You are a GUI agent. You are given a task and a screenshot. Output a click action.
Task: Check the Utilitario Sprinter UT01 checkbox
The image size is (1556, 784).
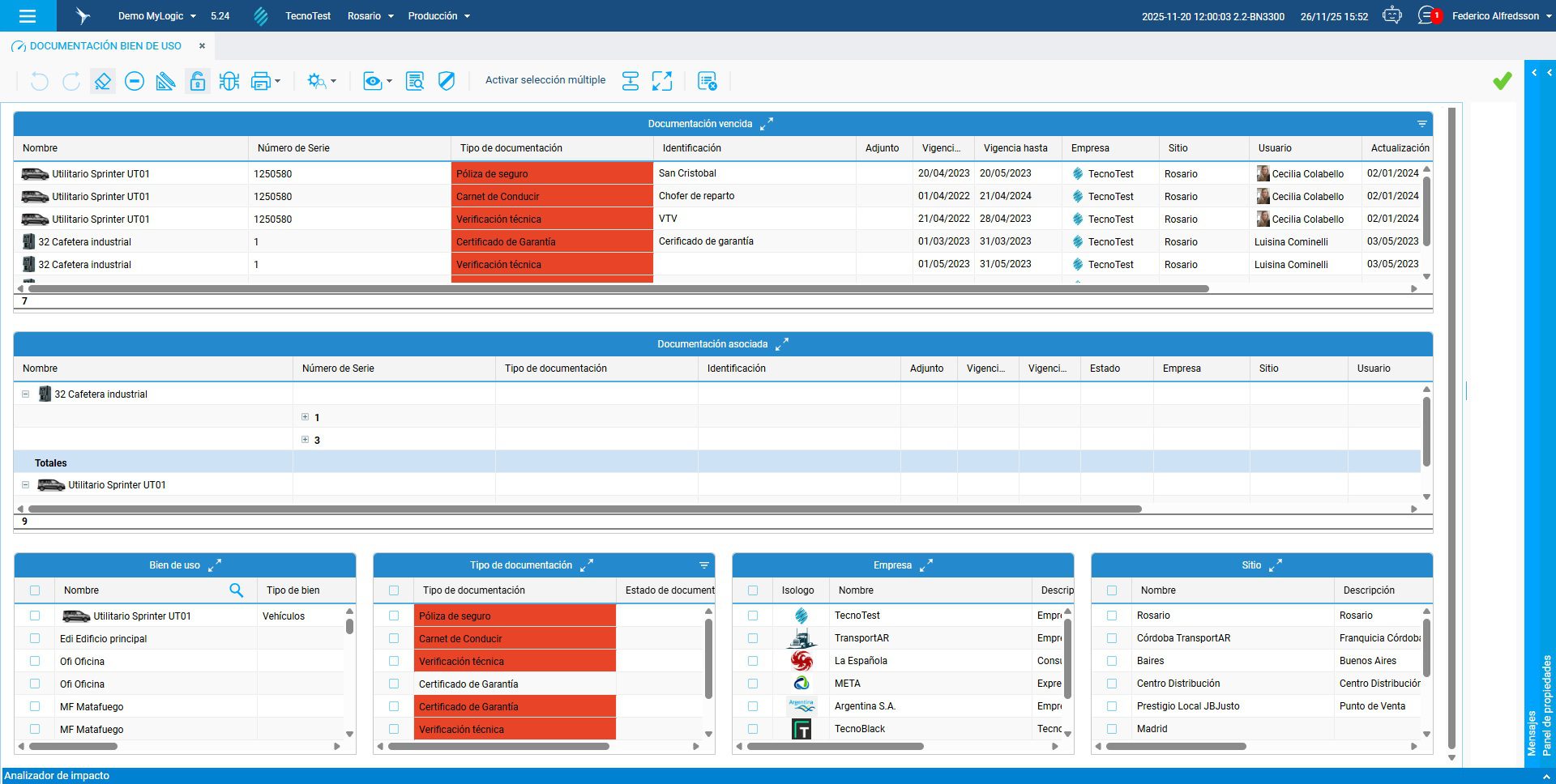click(35, 616)
